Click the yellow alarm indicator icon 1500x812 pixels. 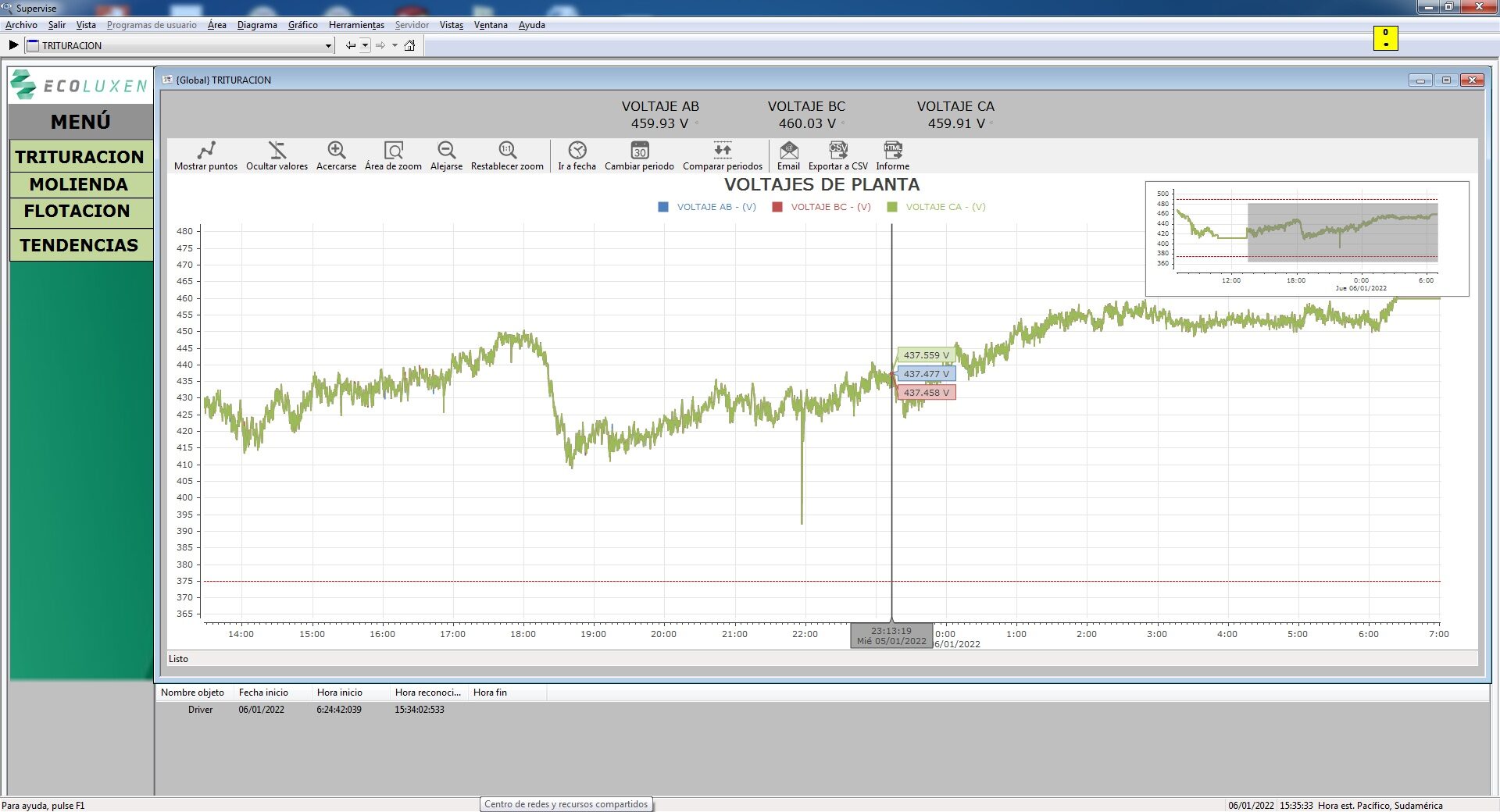1385,37
